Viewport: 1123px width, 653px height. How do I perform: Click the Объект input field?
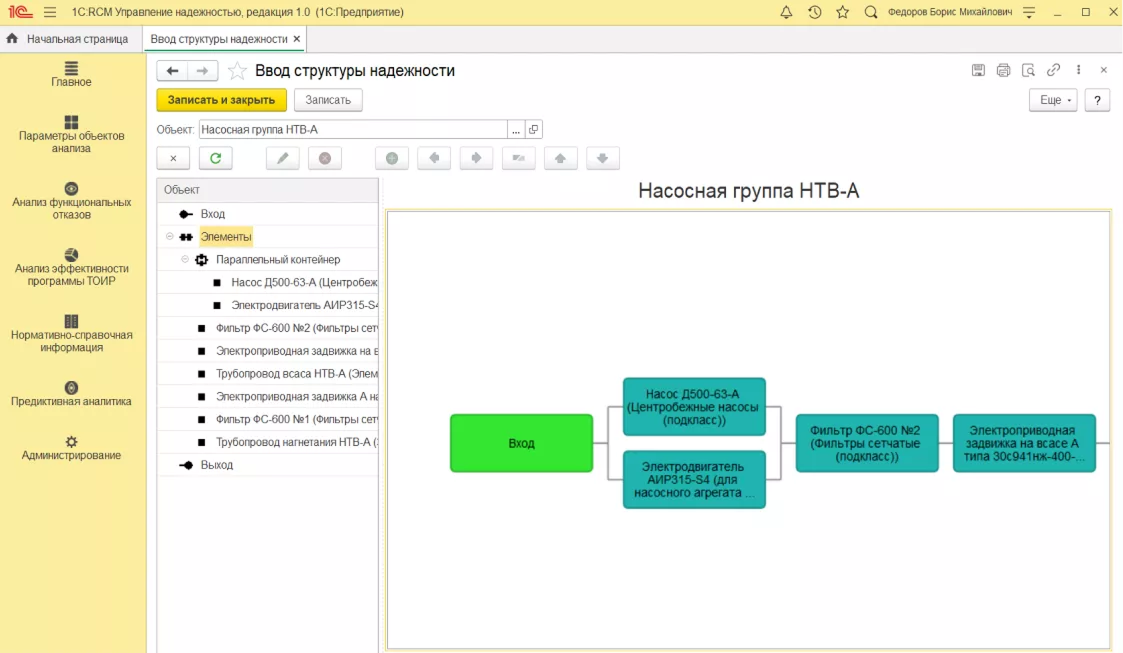(x=353, y=130)
